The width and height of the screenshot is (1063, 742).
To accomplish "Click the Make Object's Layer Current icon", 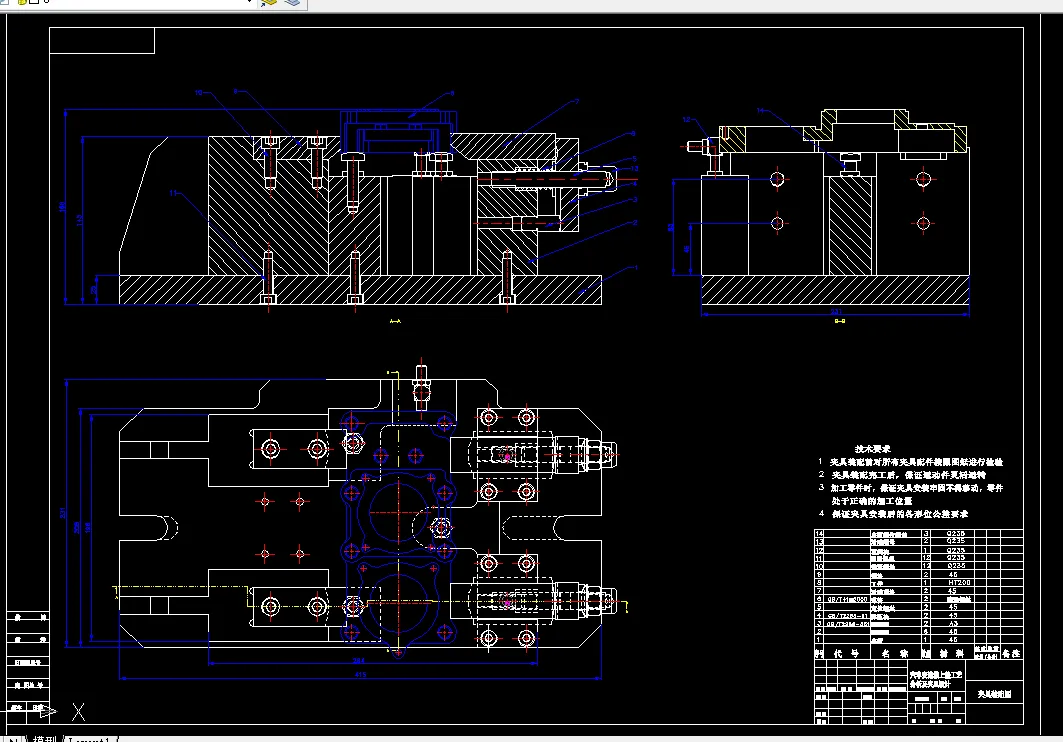I will point(269,2).
